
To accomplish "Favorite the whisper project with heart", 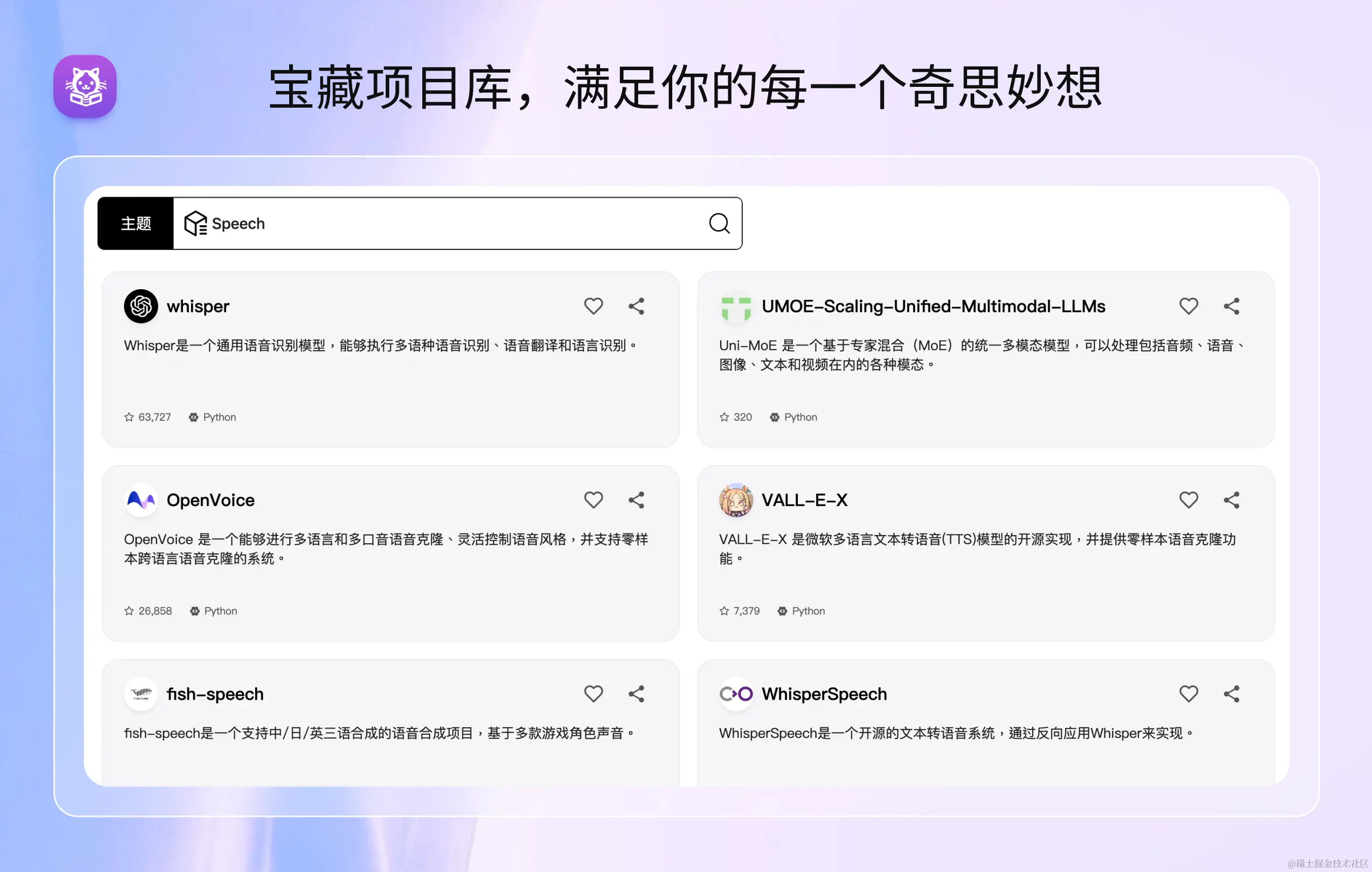I will [593, 306].
